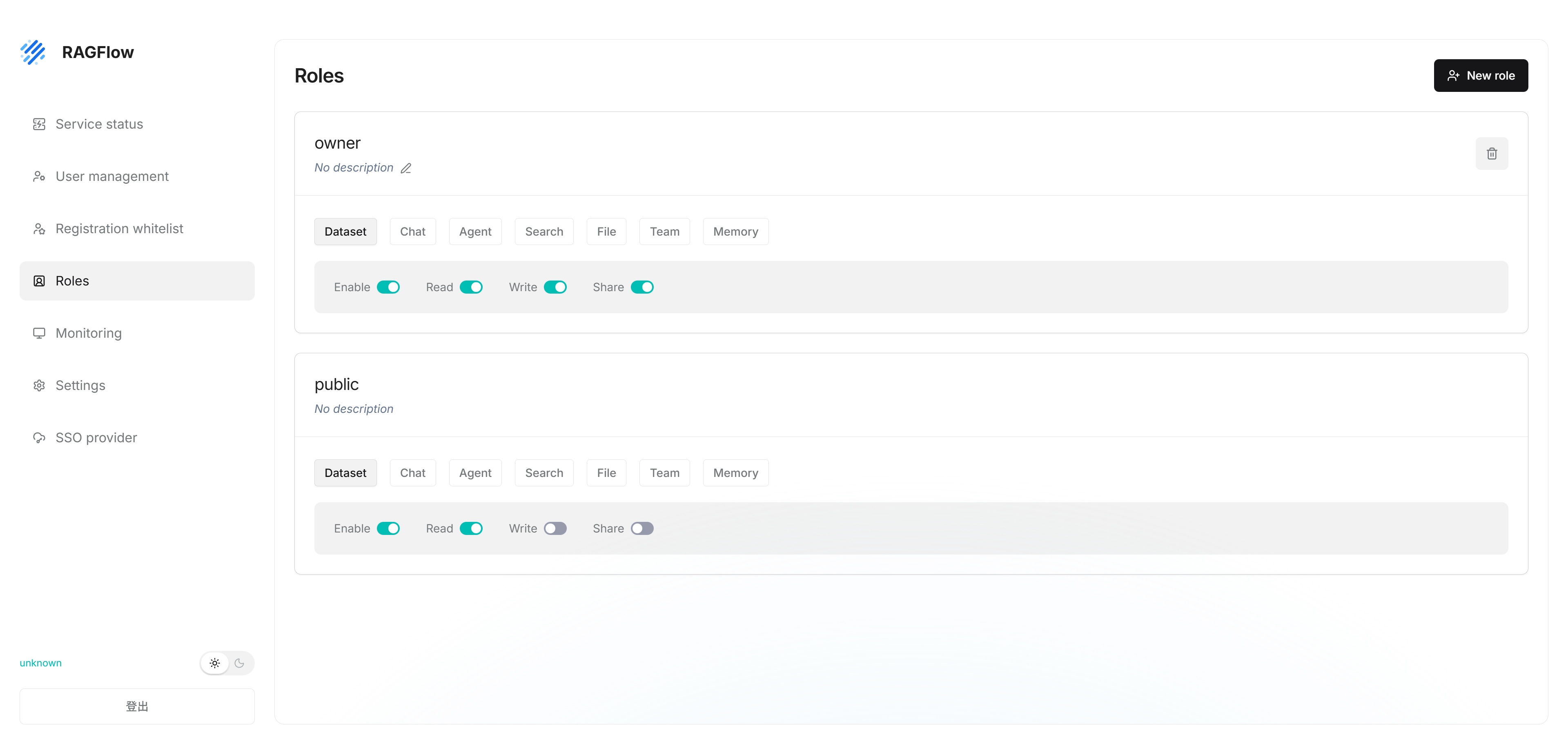Click the add-user icon in New role button
The image size is (1568, 744).
(x=1454, y=76)
